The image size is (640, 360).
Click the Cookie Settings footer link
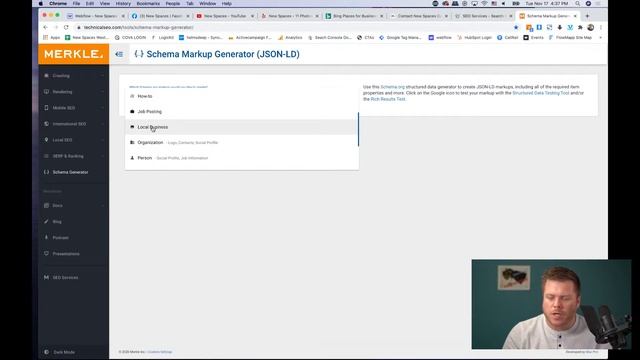pyautogui.click(x=160, y=352)
